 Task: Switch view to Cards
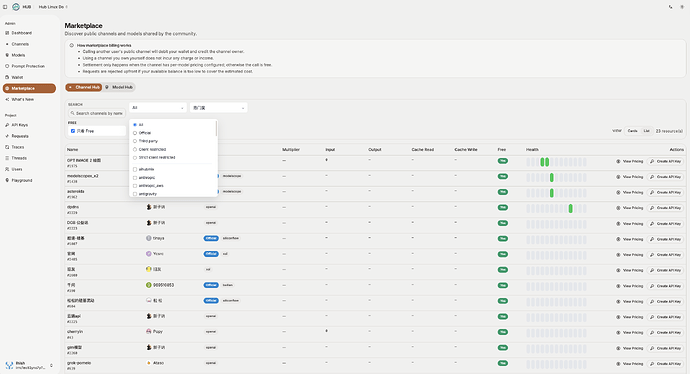point(632,131)
